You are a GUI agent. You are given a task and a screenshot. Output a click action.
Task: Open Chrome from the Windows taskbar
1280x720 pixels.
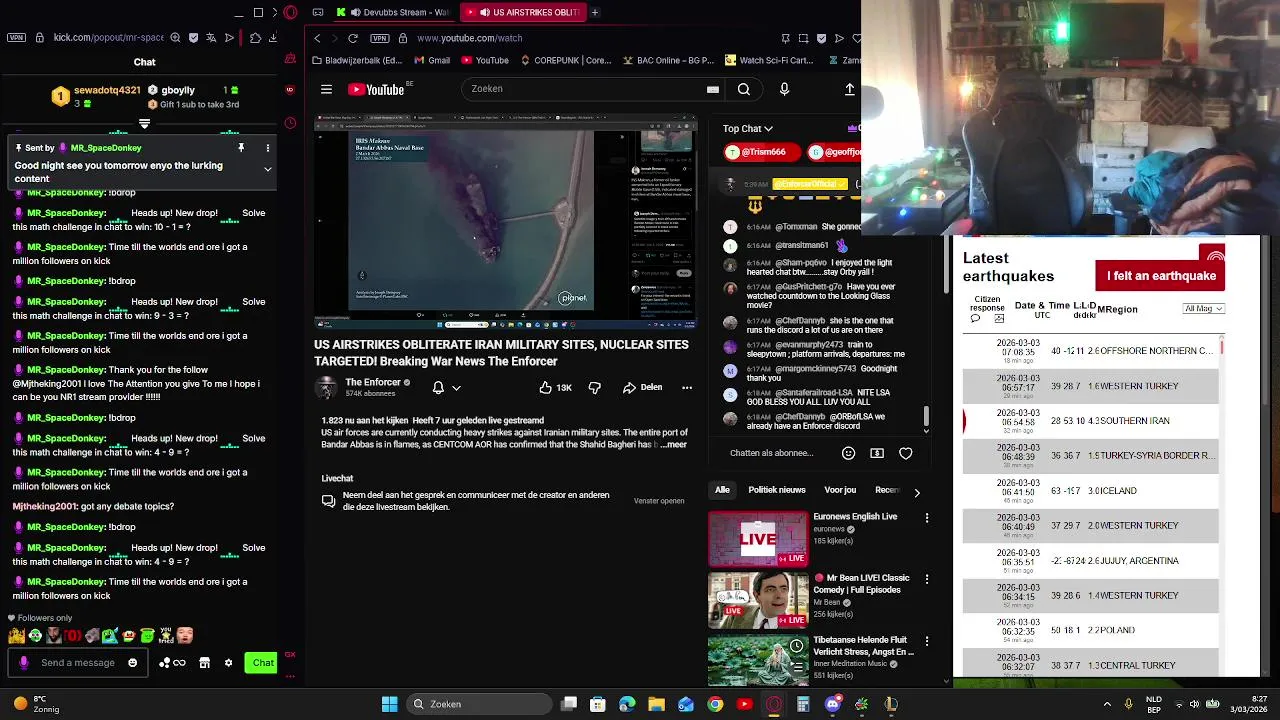point(715,704)
